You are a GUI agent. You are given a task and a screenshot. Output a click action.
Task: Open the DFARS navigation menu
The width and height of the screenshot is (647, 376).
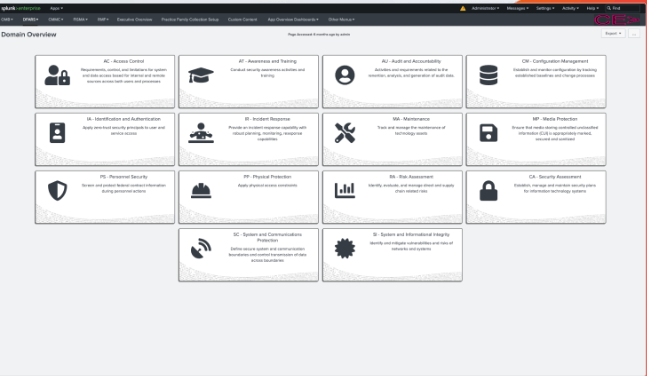[31, 19]
